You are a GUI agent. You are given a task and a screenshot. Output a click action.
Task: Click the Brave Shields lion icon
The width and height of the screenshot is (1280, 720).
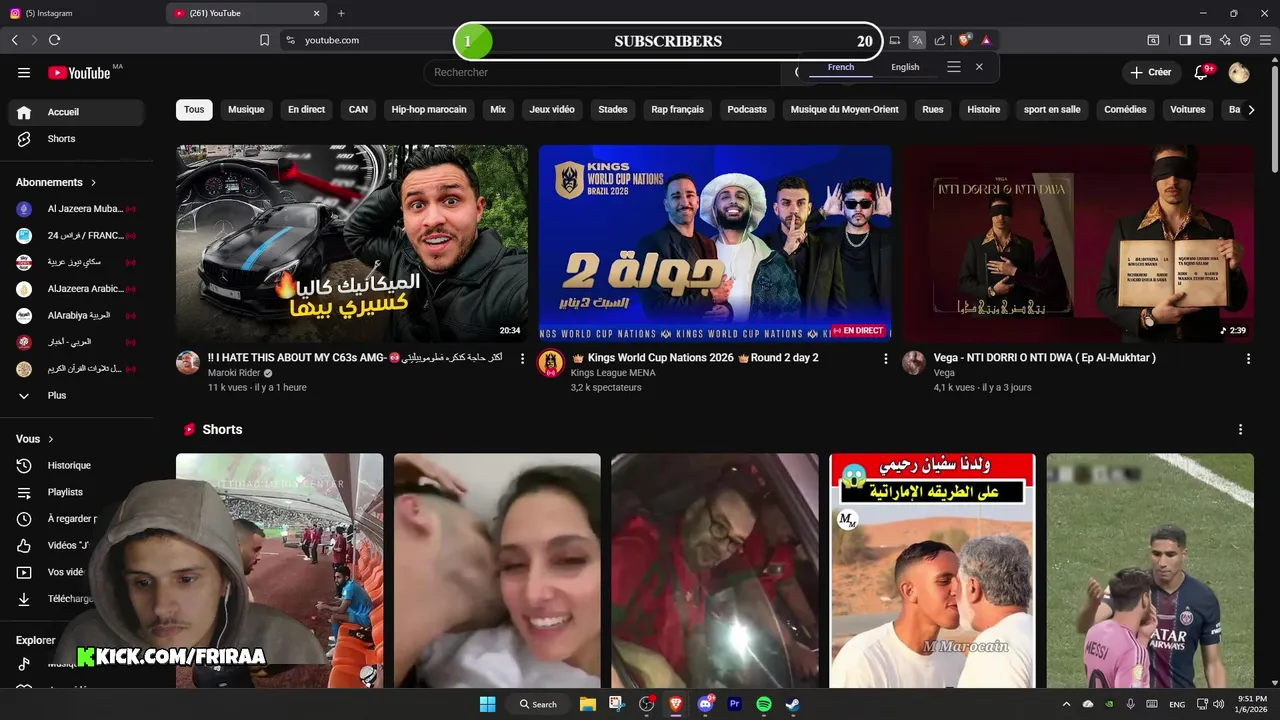[964, 40]
